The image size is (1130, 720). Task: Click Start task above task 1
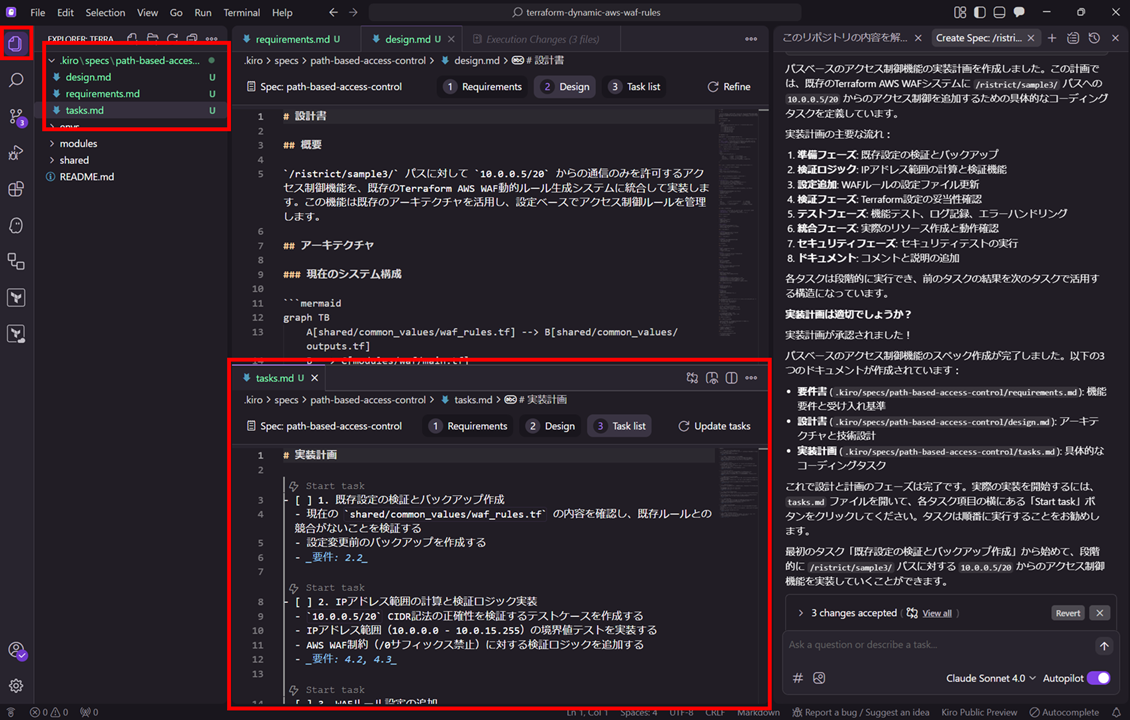coord(334,486)
